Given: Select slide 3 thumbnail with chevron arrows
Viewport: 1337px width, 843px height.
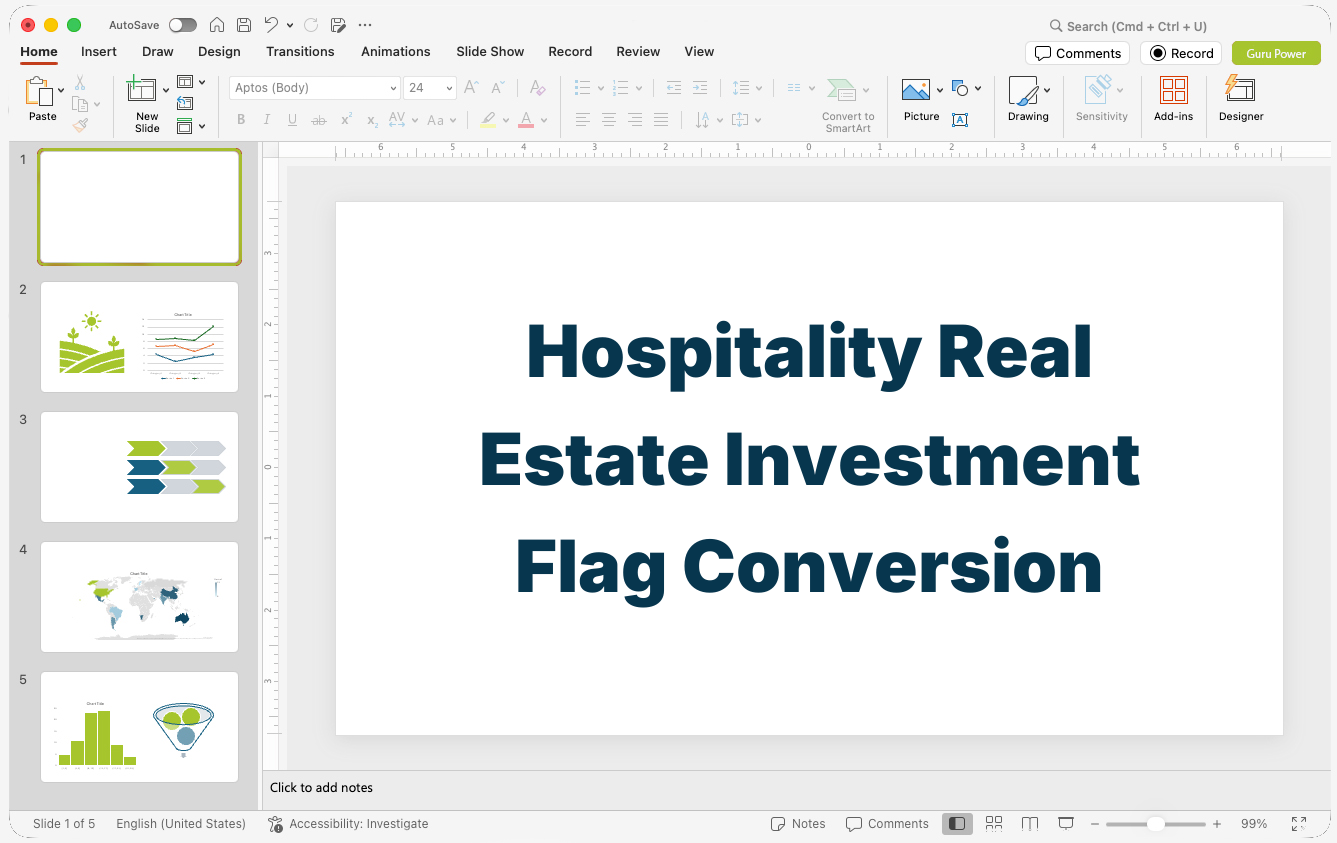Looking at the screenshot, I should tap(139, 467).
